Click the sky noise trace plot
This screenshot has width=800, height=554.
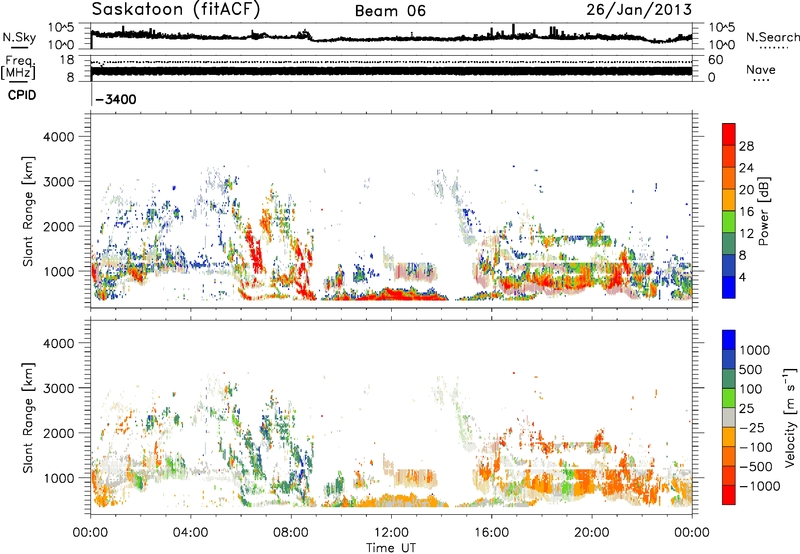(391, 36)
